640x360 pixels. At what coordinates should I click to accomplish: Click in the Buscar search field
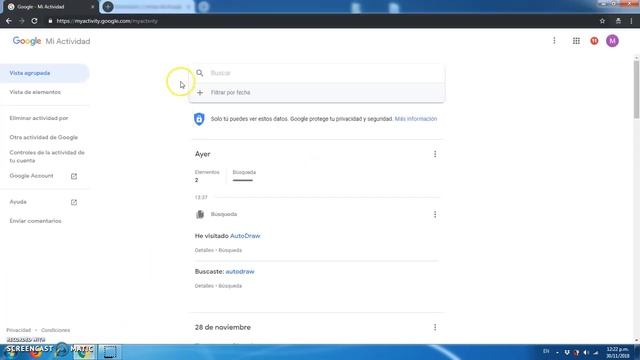pyautogui.click(x=317, y=73)
